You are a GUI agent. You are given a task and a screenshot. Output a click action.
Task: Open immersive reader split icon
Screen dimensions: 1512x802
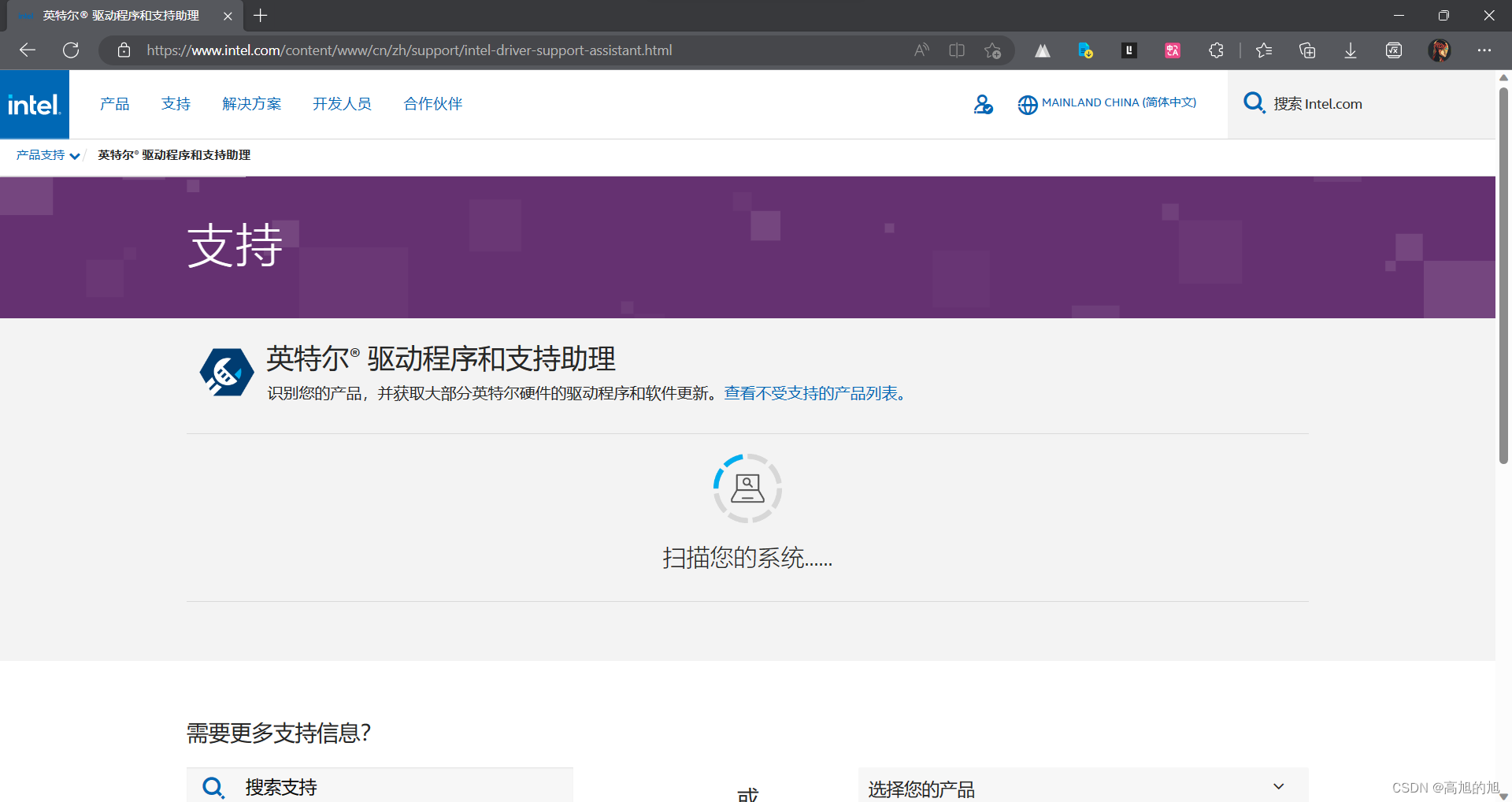[957, 50]
